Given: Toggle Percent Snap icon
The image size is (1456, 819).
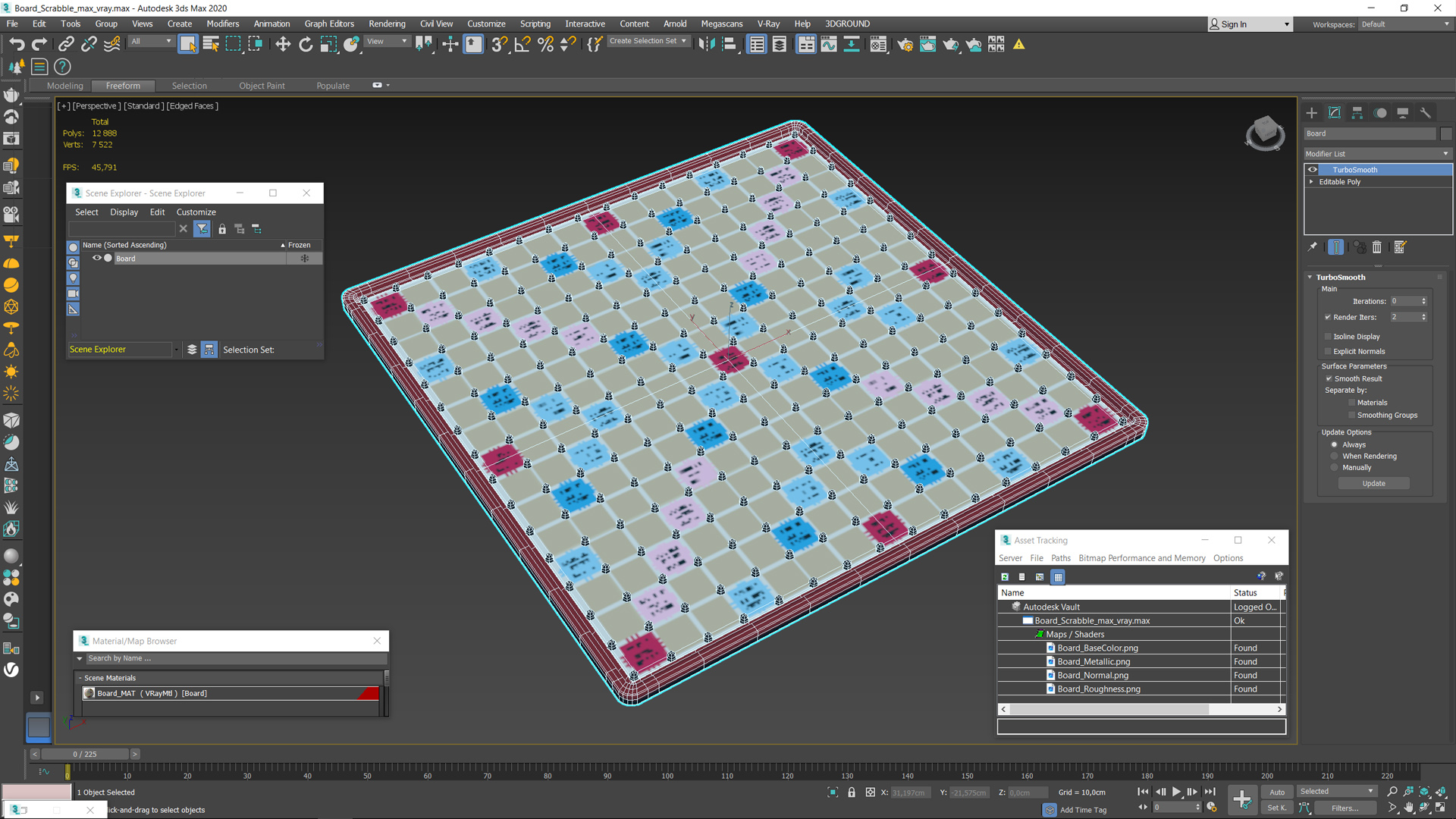Looking at the screenshot, I should (x=545, y=44).
